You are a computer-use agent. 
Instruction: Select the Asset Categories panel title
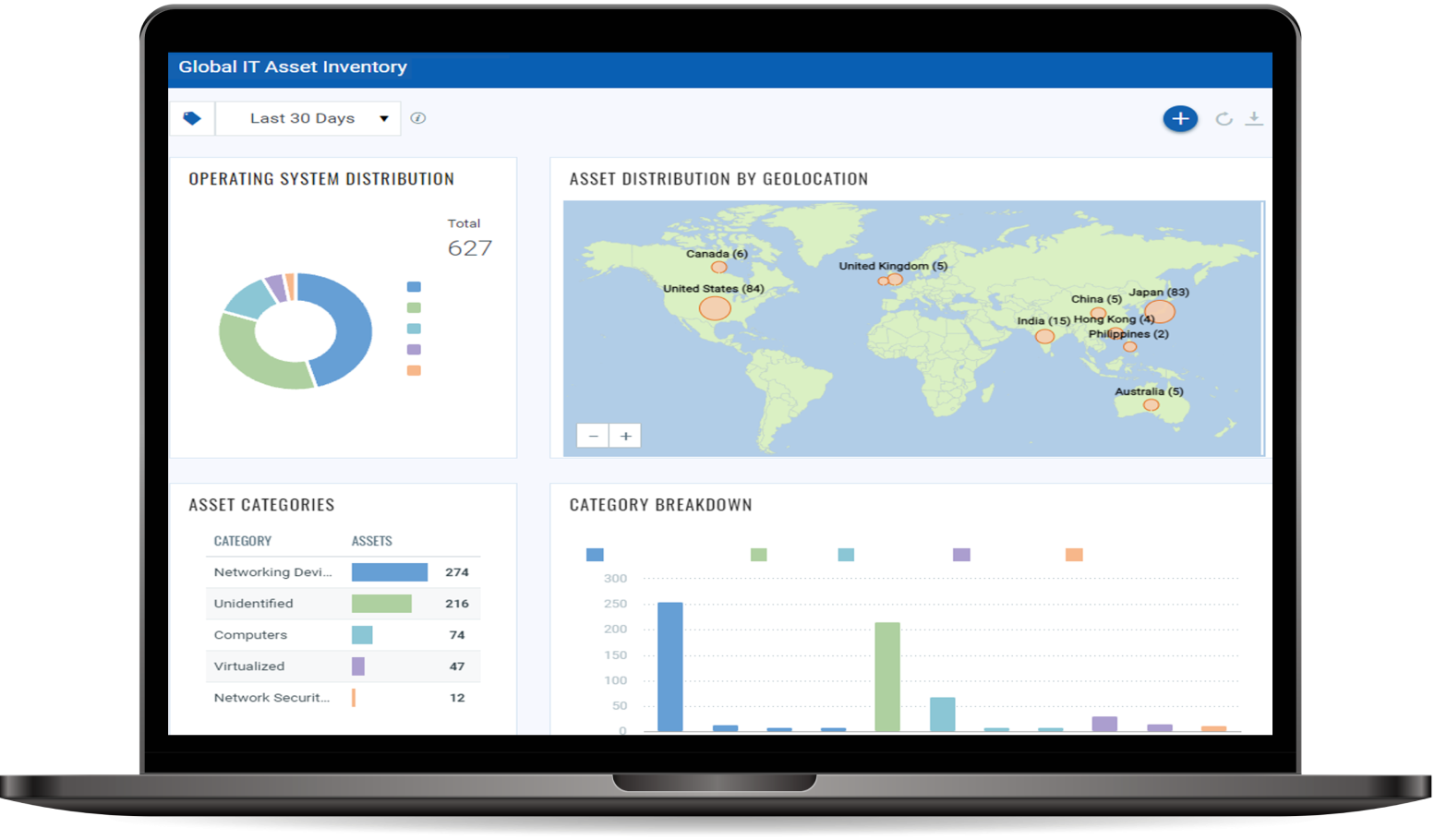pyautogui.click(x=260, y=505)
